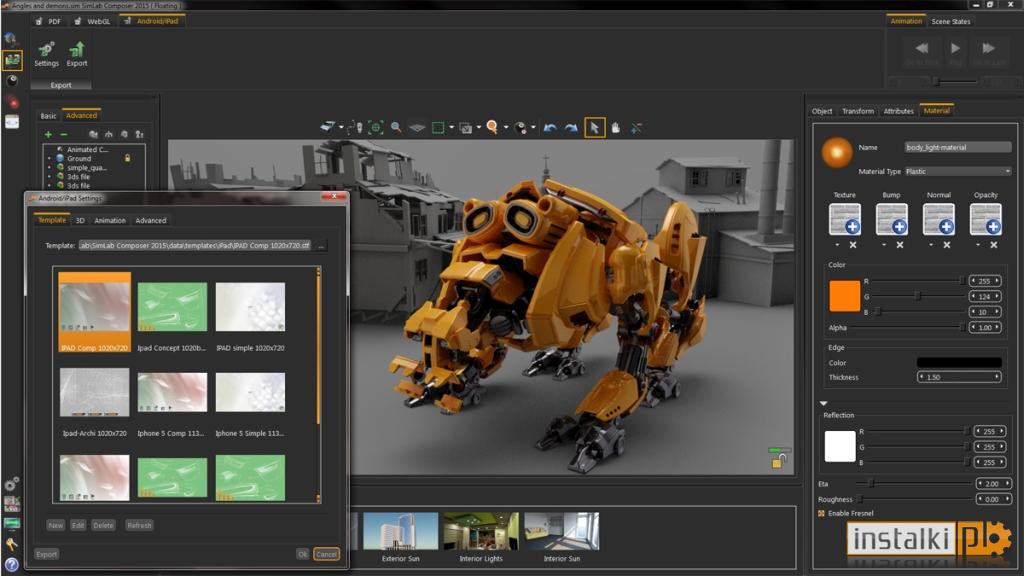Click the Ok button in settings dialog
The image size is (1024, 576).
coord(302,554)
